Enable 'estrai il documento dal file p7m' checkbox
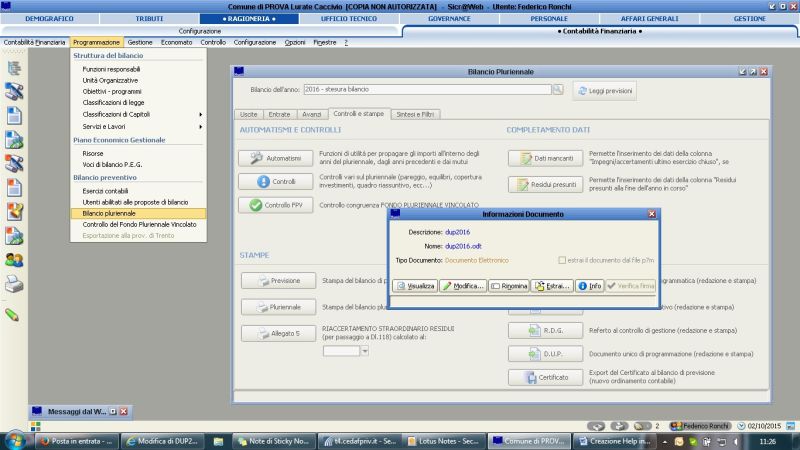 click(562, 260)
